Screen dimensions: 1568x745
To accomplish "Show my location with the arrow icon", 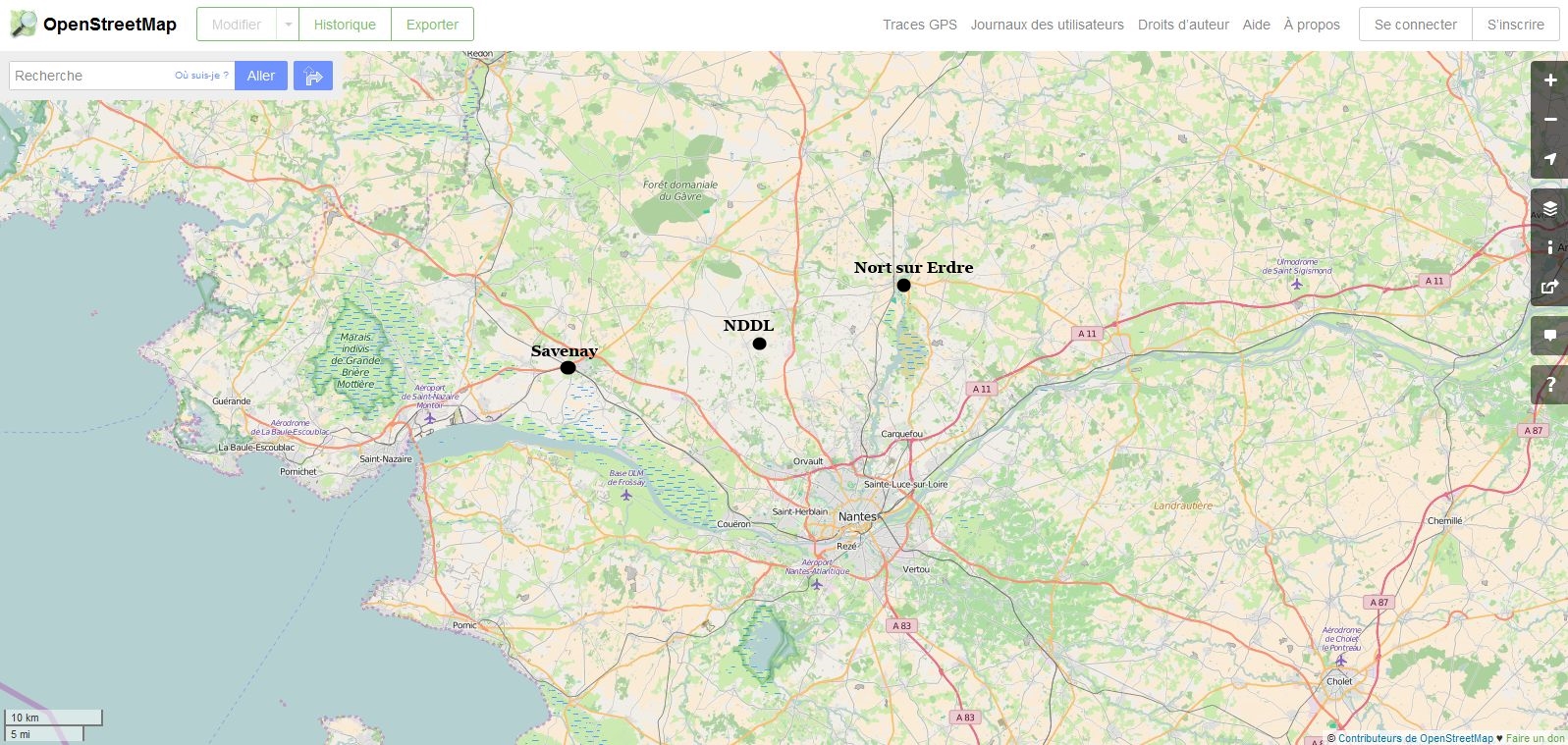I will pos(1550,159).
